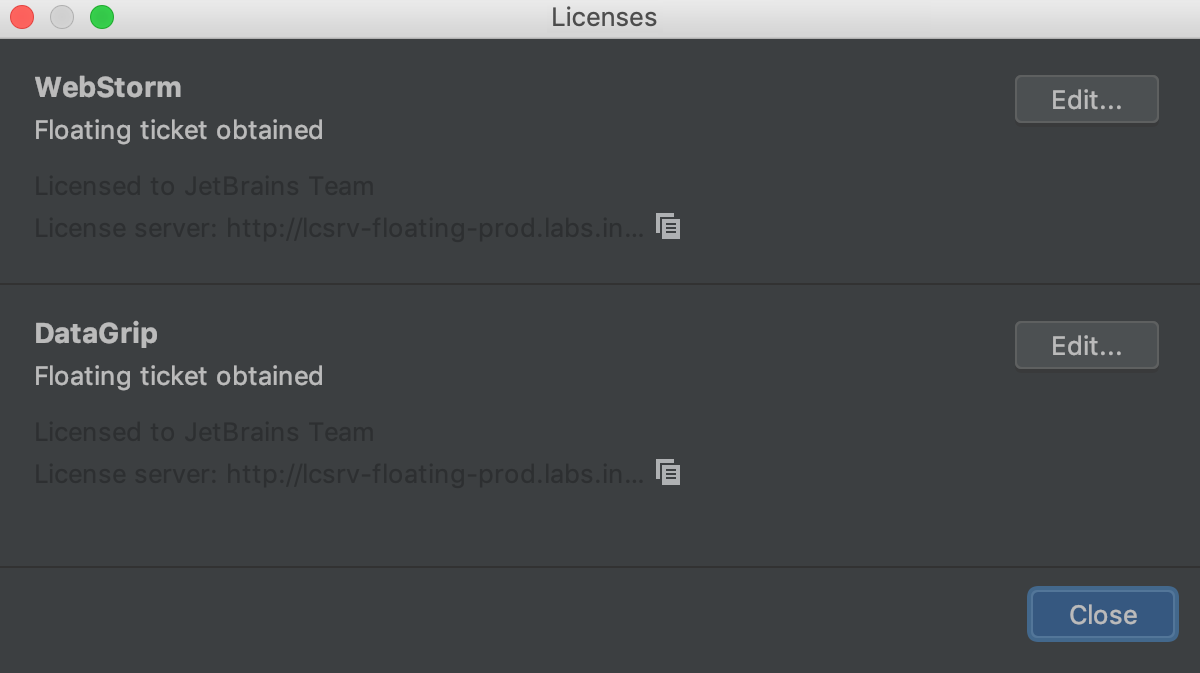Screen dimensions: 1200x673
Task: Minimize the Licenses window with yellow button
Action: pyautogui.click(x=61, y=17)
